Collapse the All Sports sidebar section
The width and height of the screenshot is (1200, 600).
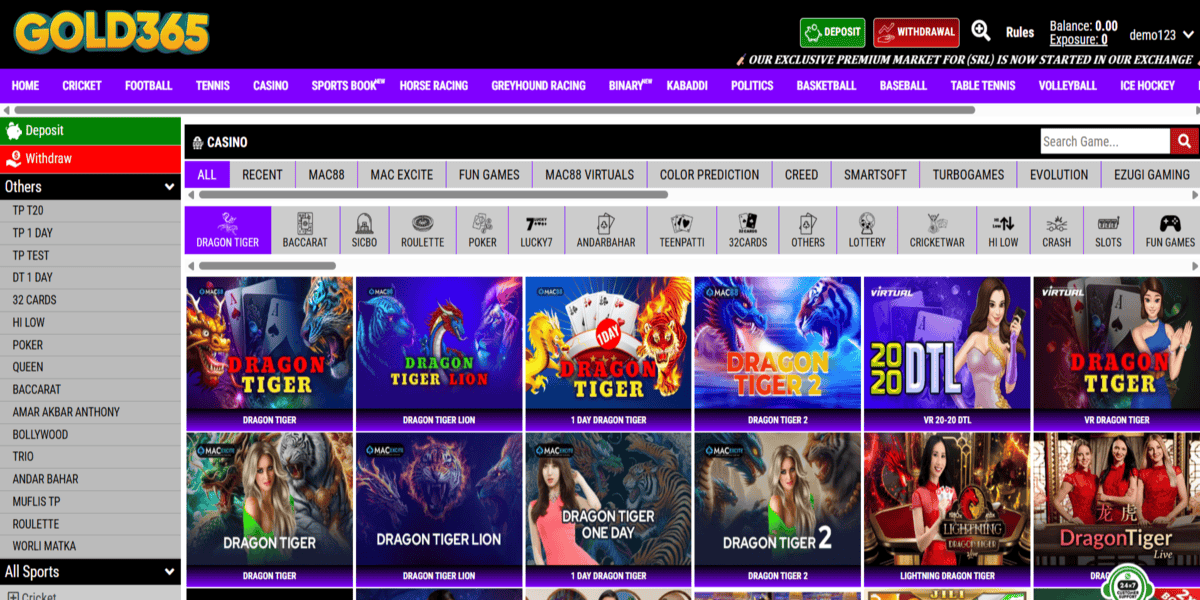coord(169,572)
